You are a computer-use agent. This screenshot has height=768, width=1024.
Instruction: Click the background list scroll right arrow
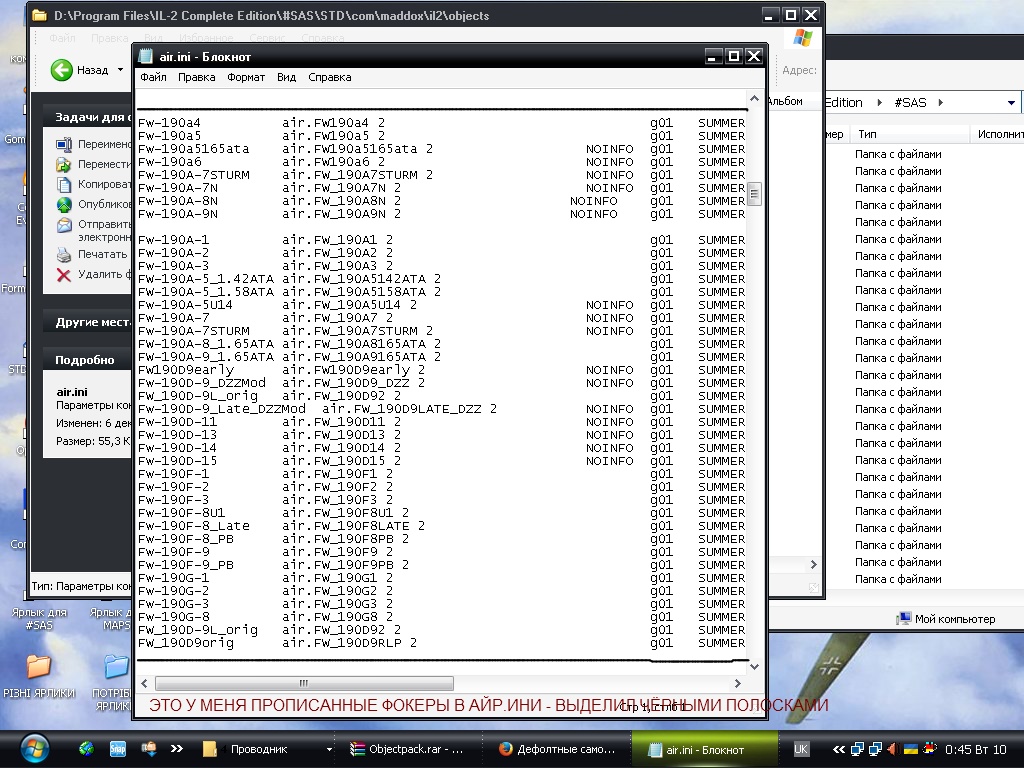pos(814,564)
